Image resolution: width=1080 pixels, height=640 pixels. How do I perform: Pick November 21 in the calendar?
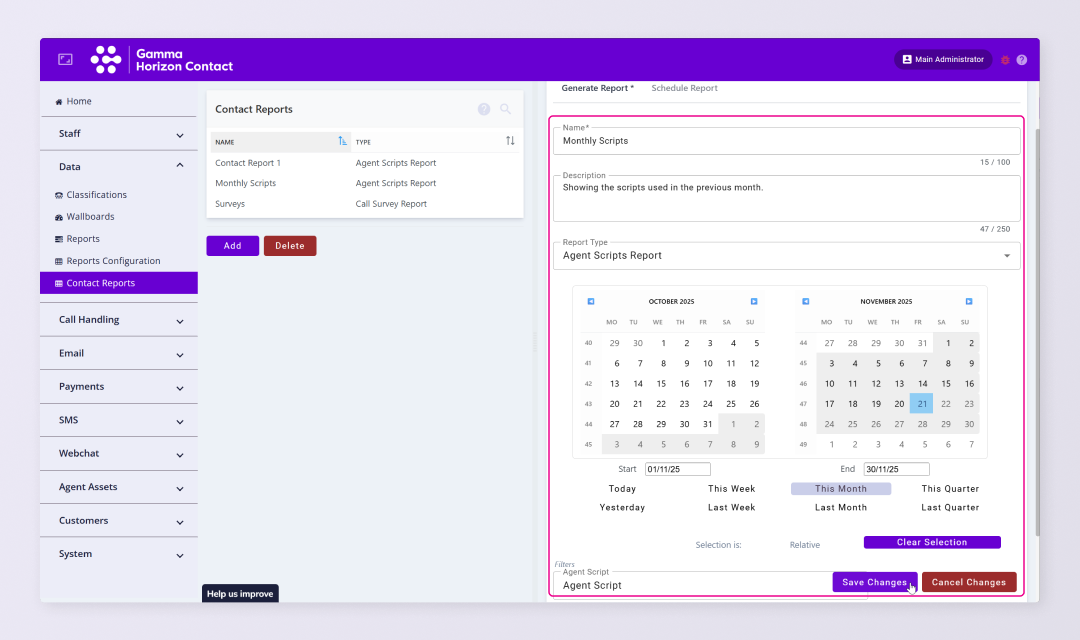[921, 404]
